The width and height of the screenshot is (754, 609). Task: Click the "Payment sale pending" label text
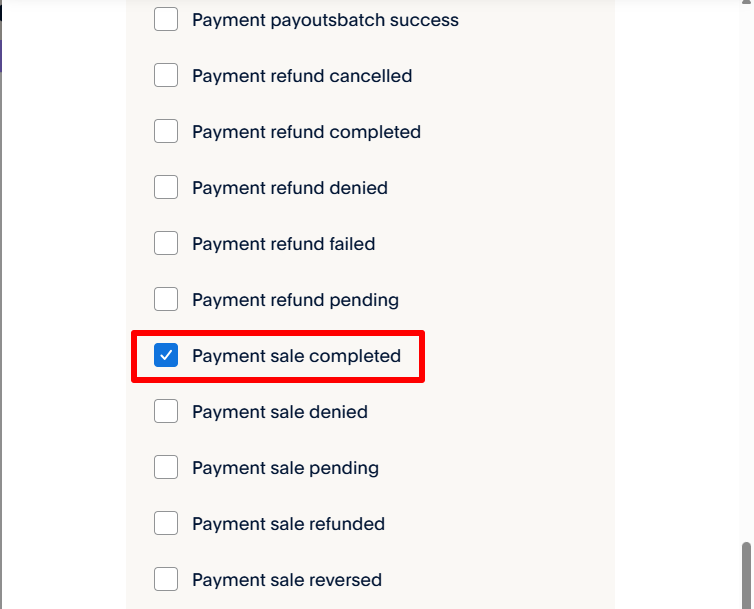pyautogui.click(x=285, y=468)
